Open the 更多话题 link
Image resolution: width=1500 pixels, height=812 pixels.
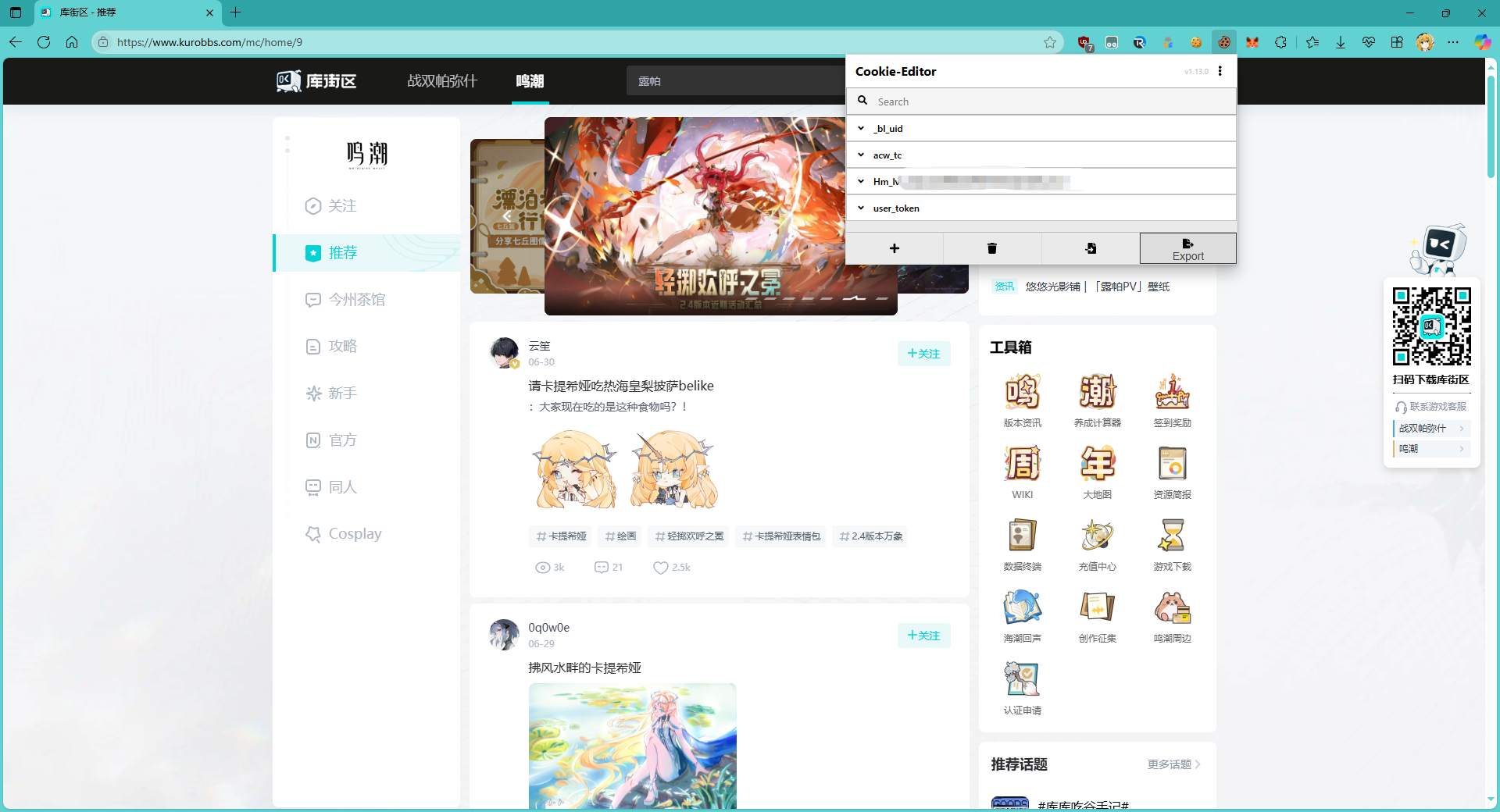point(1173,764)
